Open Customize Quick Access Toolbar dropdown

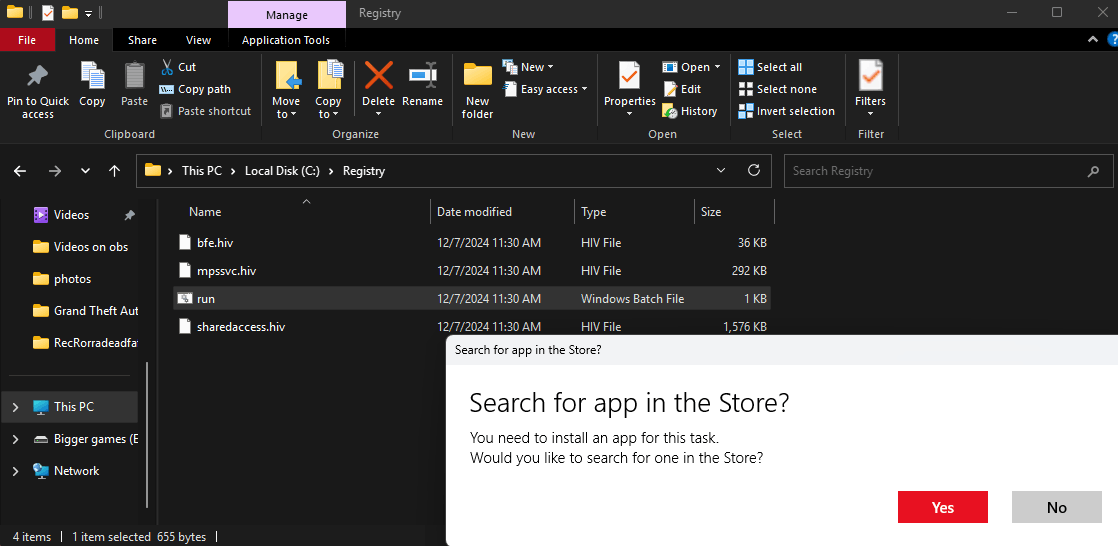coord(88,13)
